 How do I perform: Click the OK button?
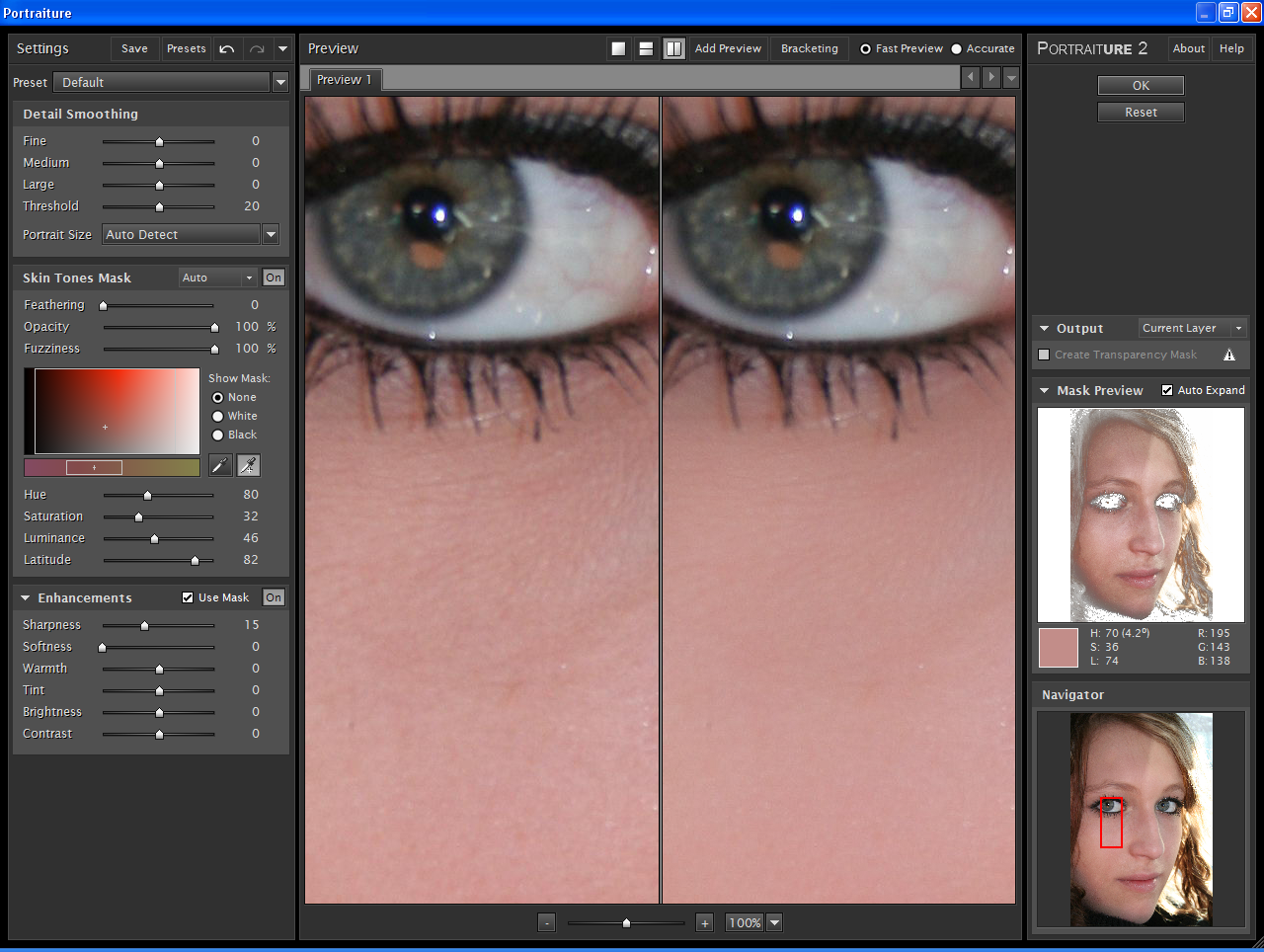click(1141, 85)
